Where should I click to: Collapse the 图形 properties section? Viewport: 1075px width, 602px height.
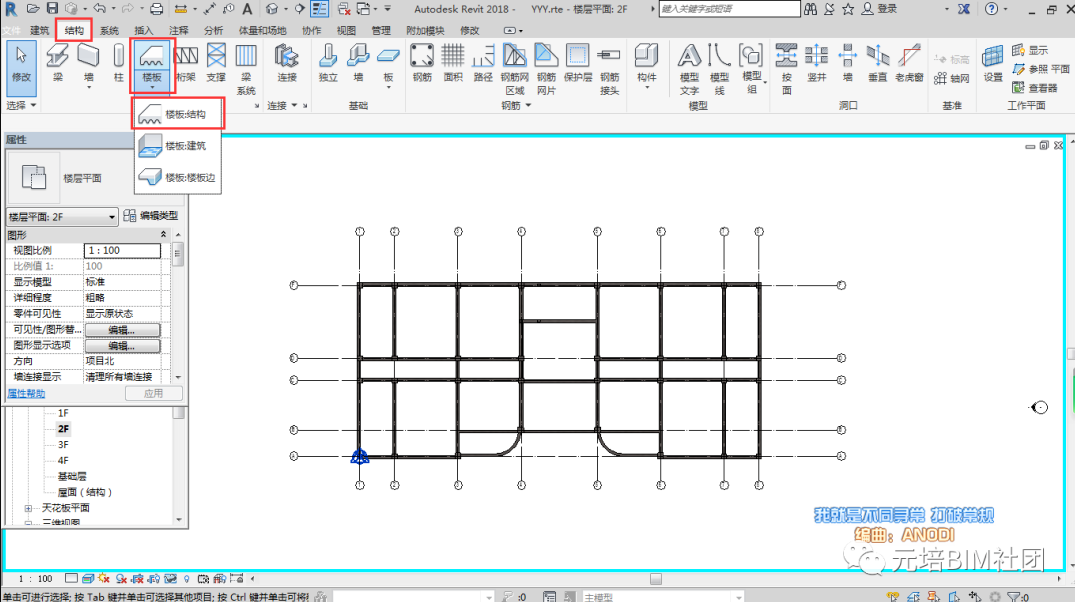point(164,234)
